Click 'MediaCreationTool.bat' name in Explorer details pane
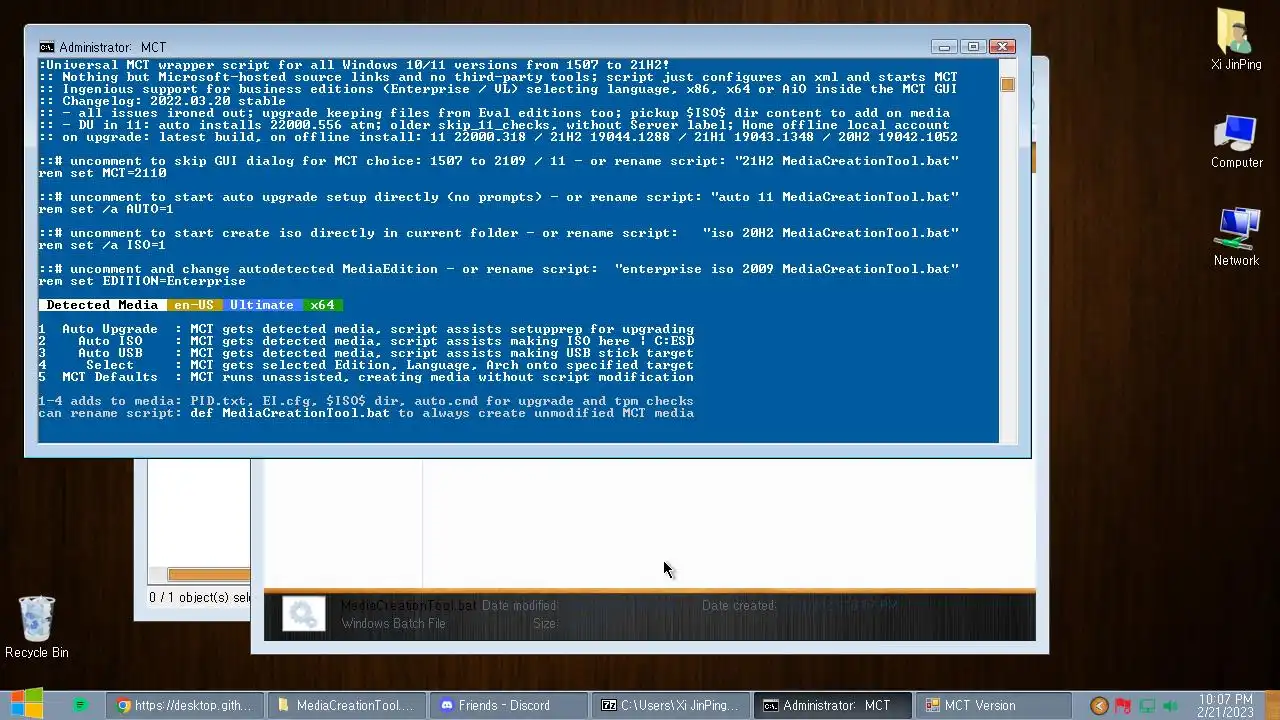Viewport: 1280px width, 720px height. 409,605
